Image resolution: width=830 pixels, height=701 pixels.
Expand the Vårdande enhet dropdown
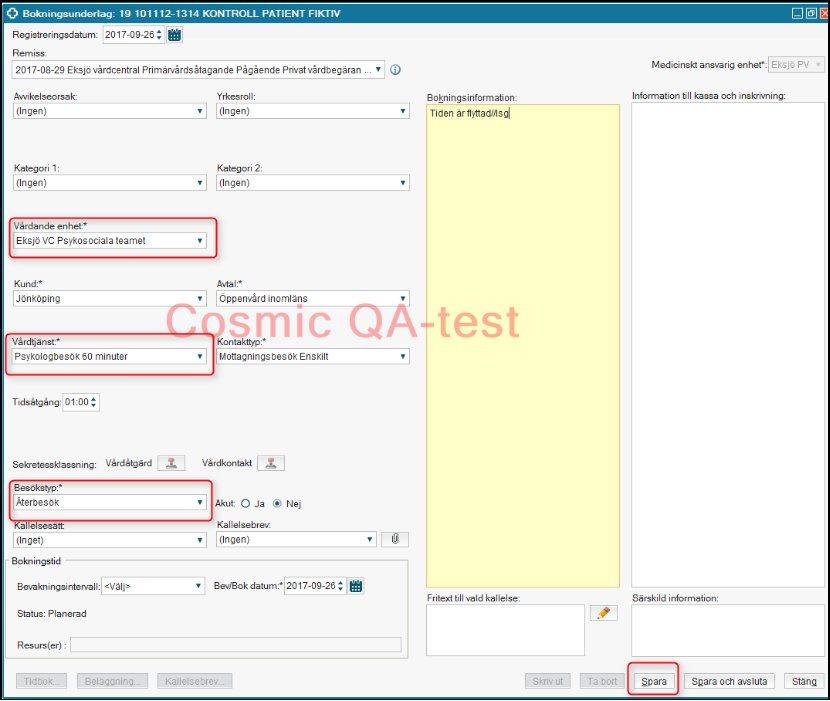(200, 241)
